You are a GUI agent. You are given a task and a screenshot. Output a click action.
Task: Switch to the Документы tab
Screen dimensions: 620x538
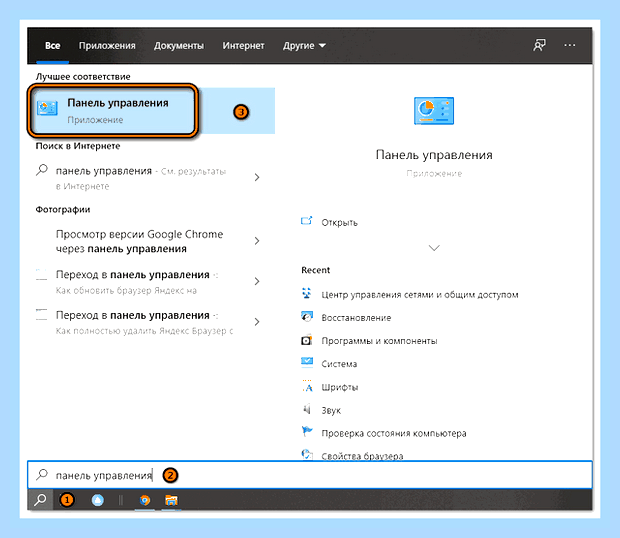pos(179,46)
